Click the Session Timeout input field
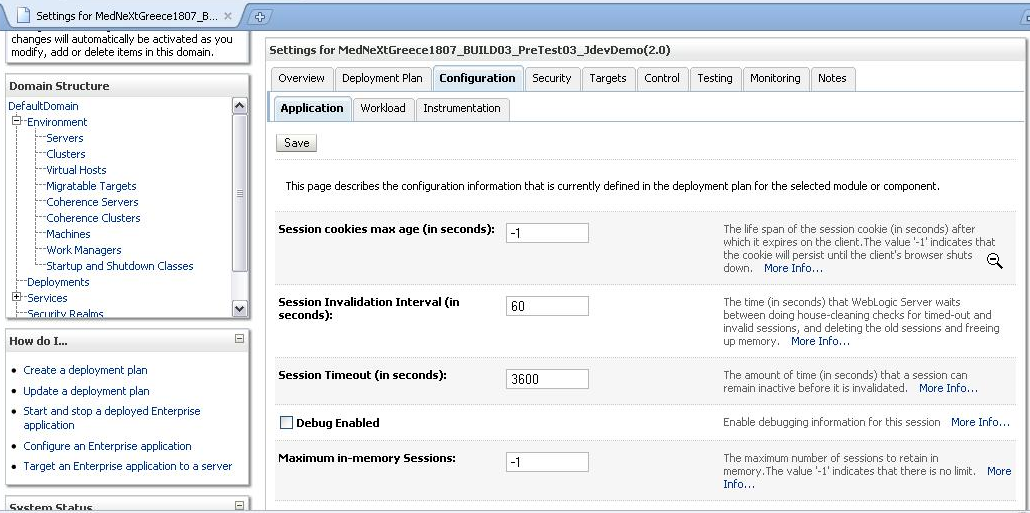The height and width of the screenshot is (513, 1030). [x=547, y=378]
